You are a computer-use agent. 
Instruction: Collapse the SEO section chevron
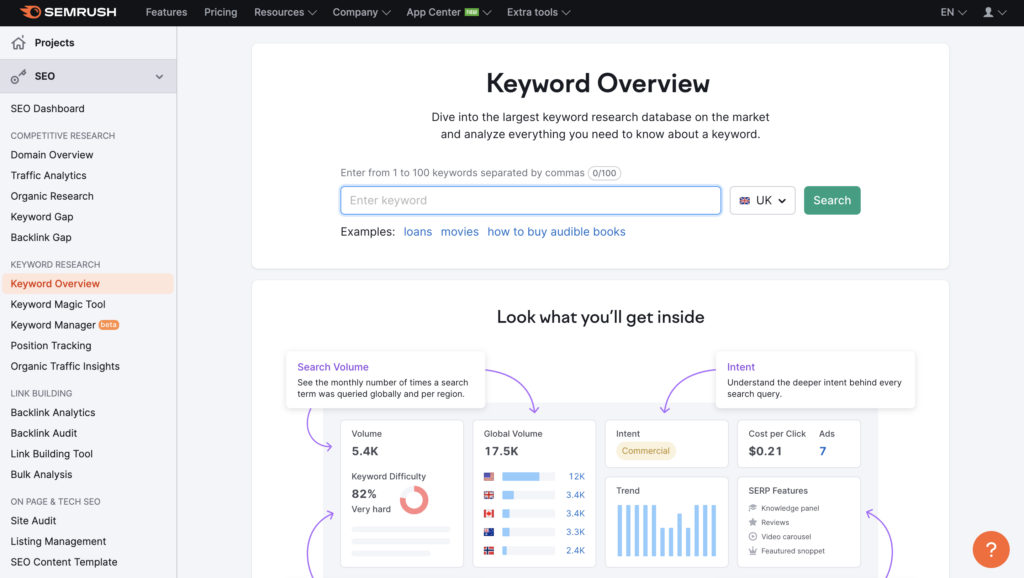click(x=159, y=76)
